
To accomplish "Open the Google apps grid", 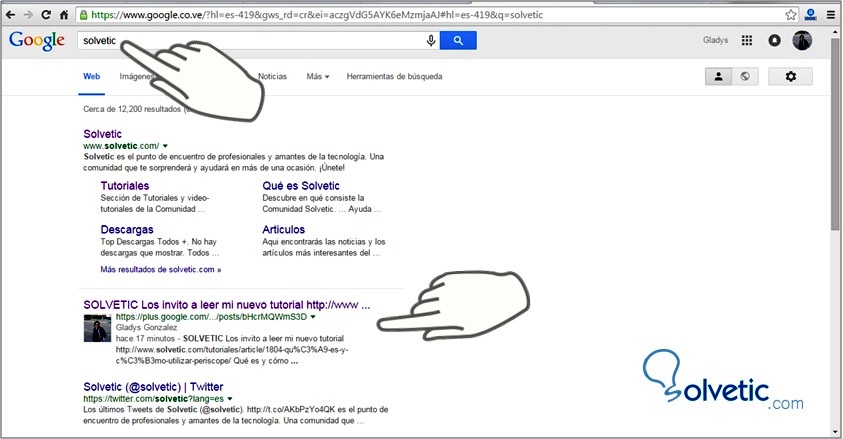I will (x=747, y=40).
